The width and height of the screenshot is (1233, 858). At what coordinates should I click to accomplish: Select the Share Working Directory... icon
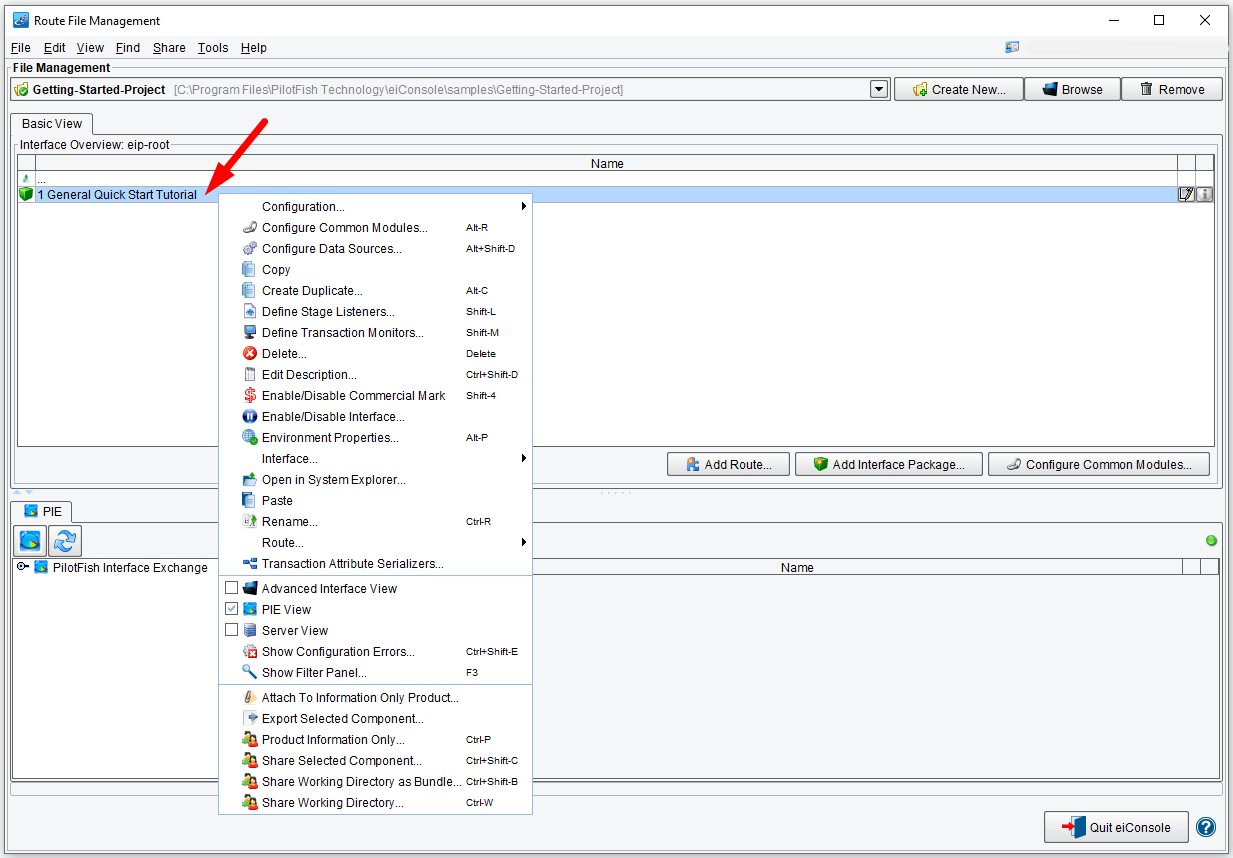tap(250, 803)
